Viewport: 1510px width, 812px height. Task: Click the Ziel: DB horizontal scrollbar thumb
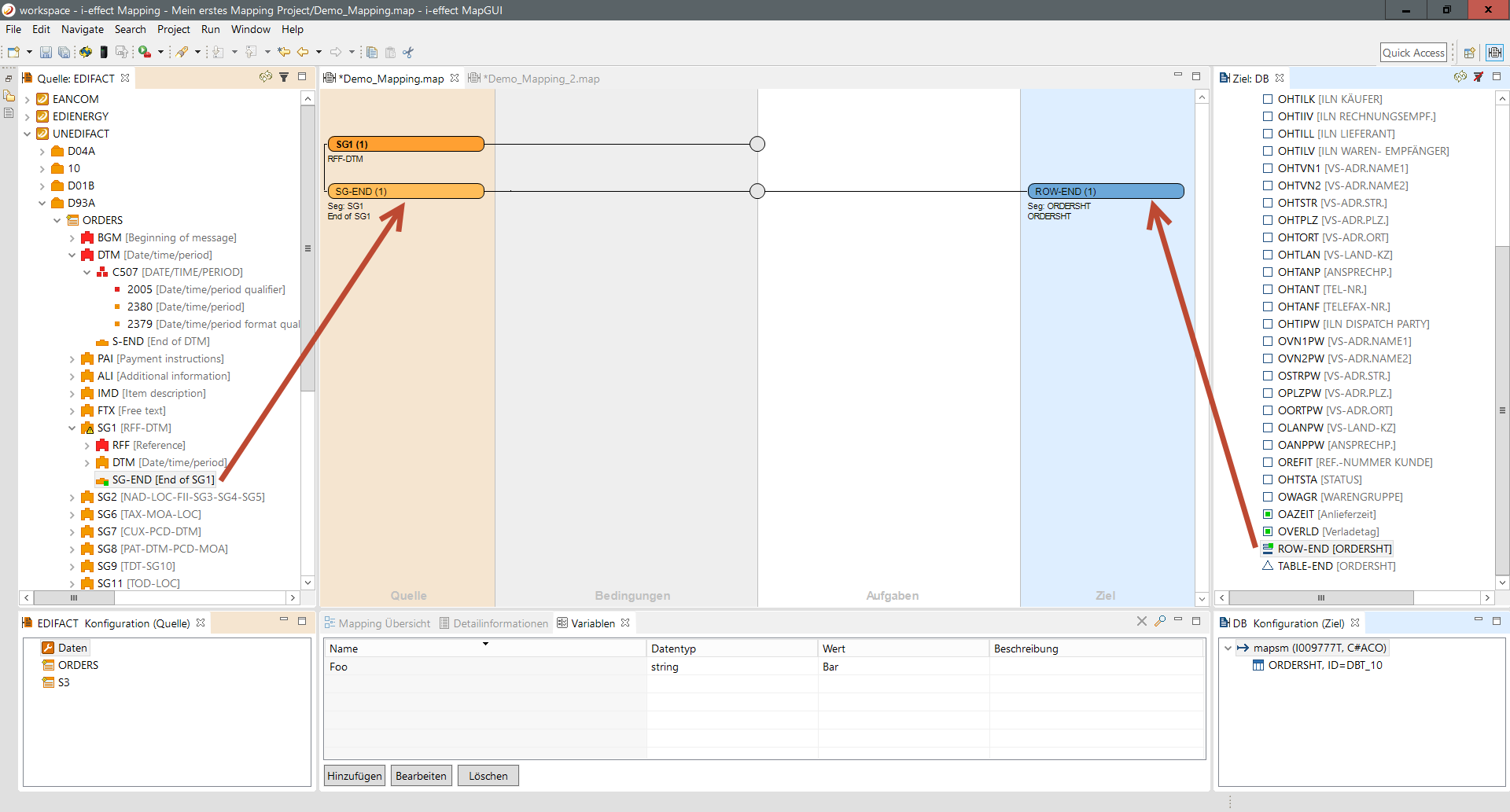coord(1321,598)
